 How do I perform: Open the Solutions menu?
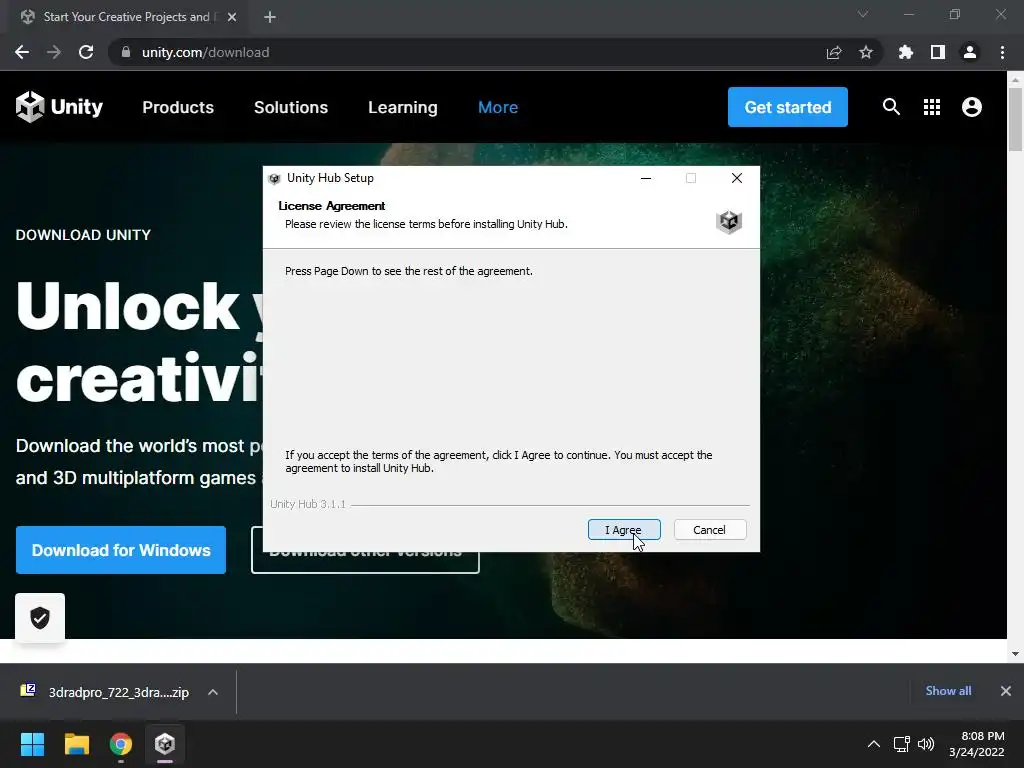click(291, 107)
